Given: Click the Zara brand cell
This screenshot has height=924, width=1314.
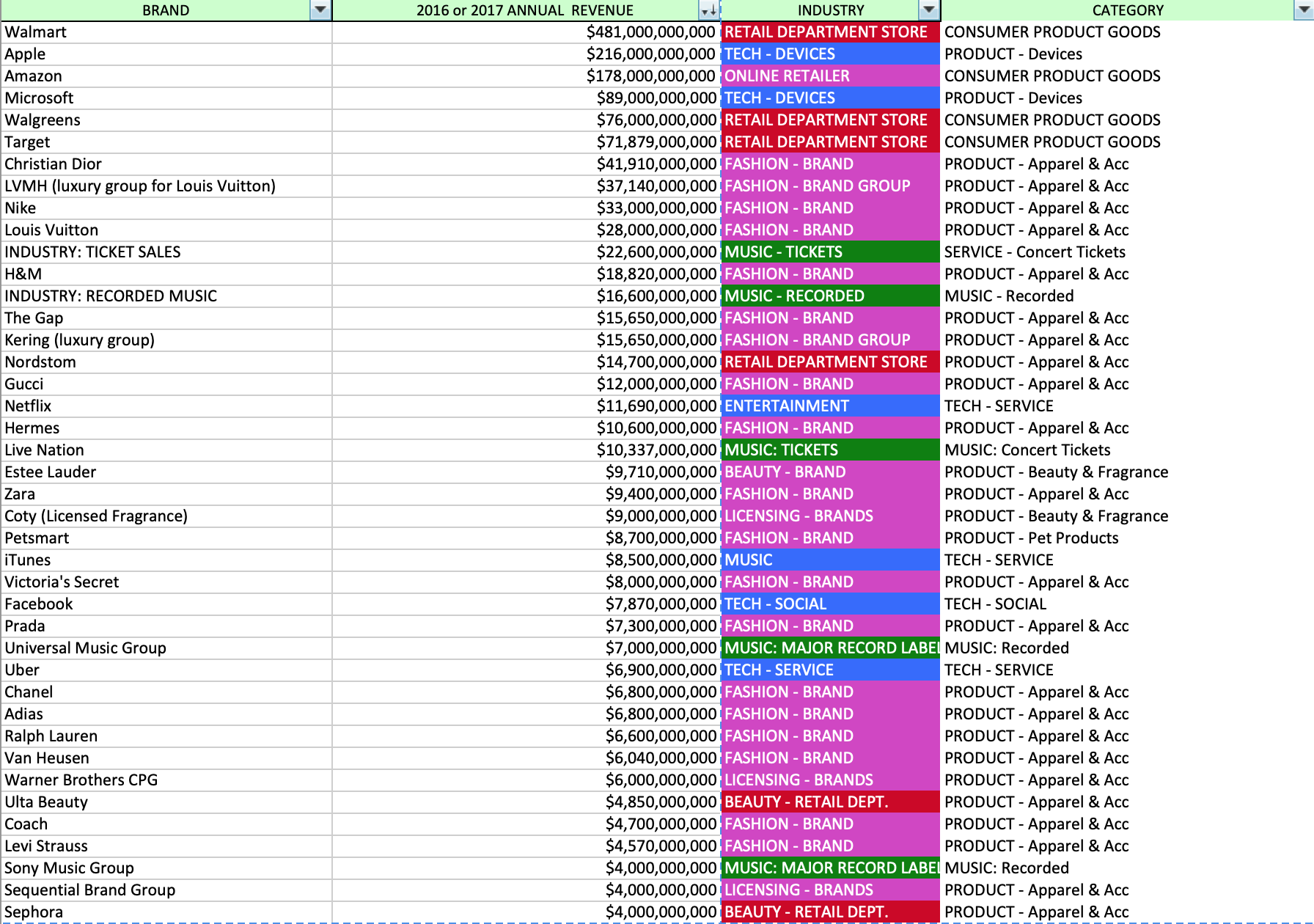Looking at the screenshot, I should [166, 494].
